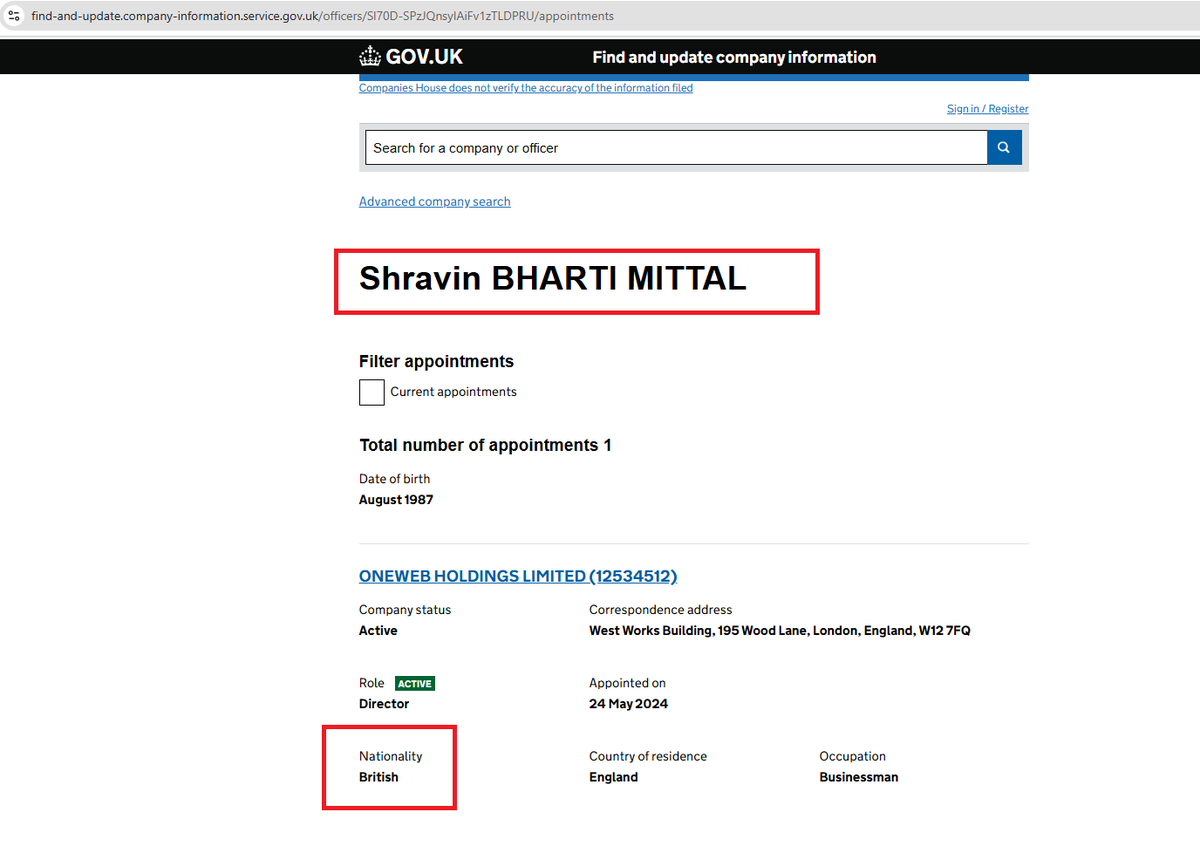The width and height of the screenshot is (1200, 853).
Task: Click the England country of residence value
Action: (613, 777)
